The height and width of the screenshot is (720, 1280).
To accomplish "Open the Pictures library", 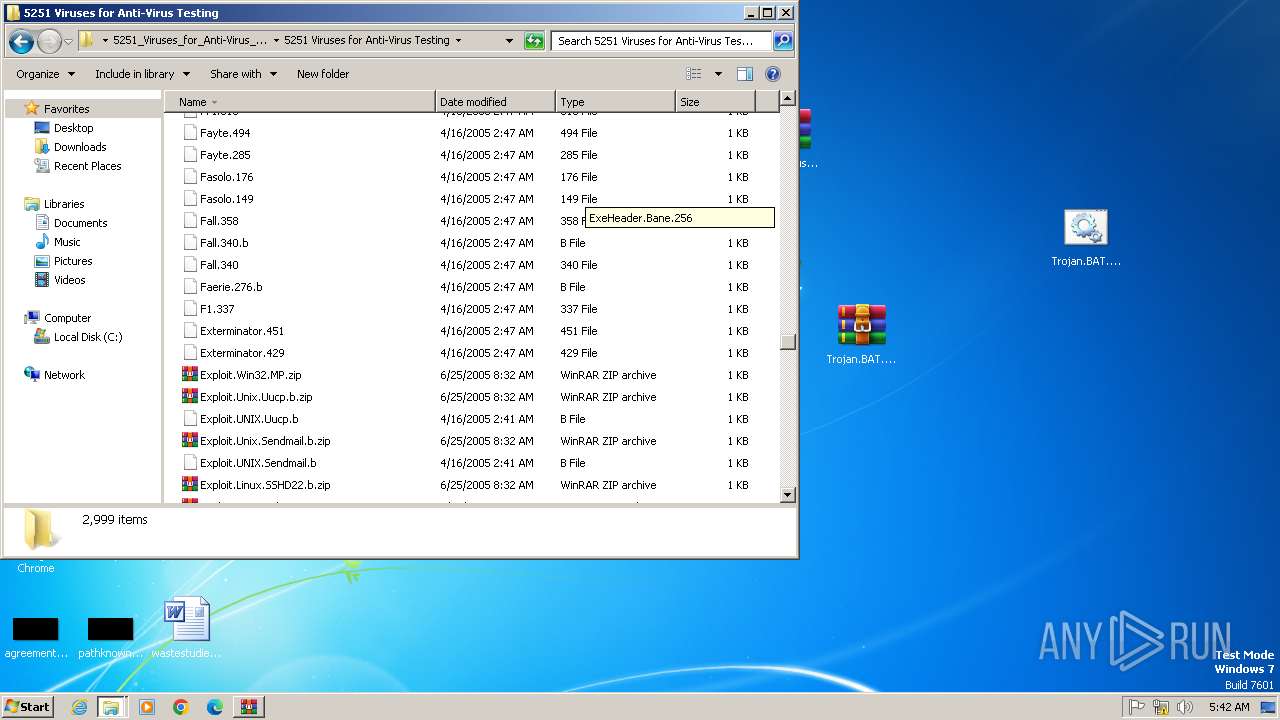I will (73, 261).
